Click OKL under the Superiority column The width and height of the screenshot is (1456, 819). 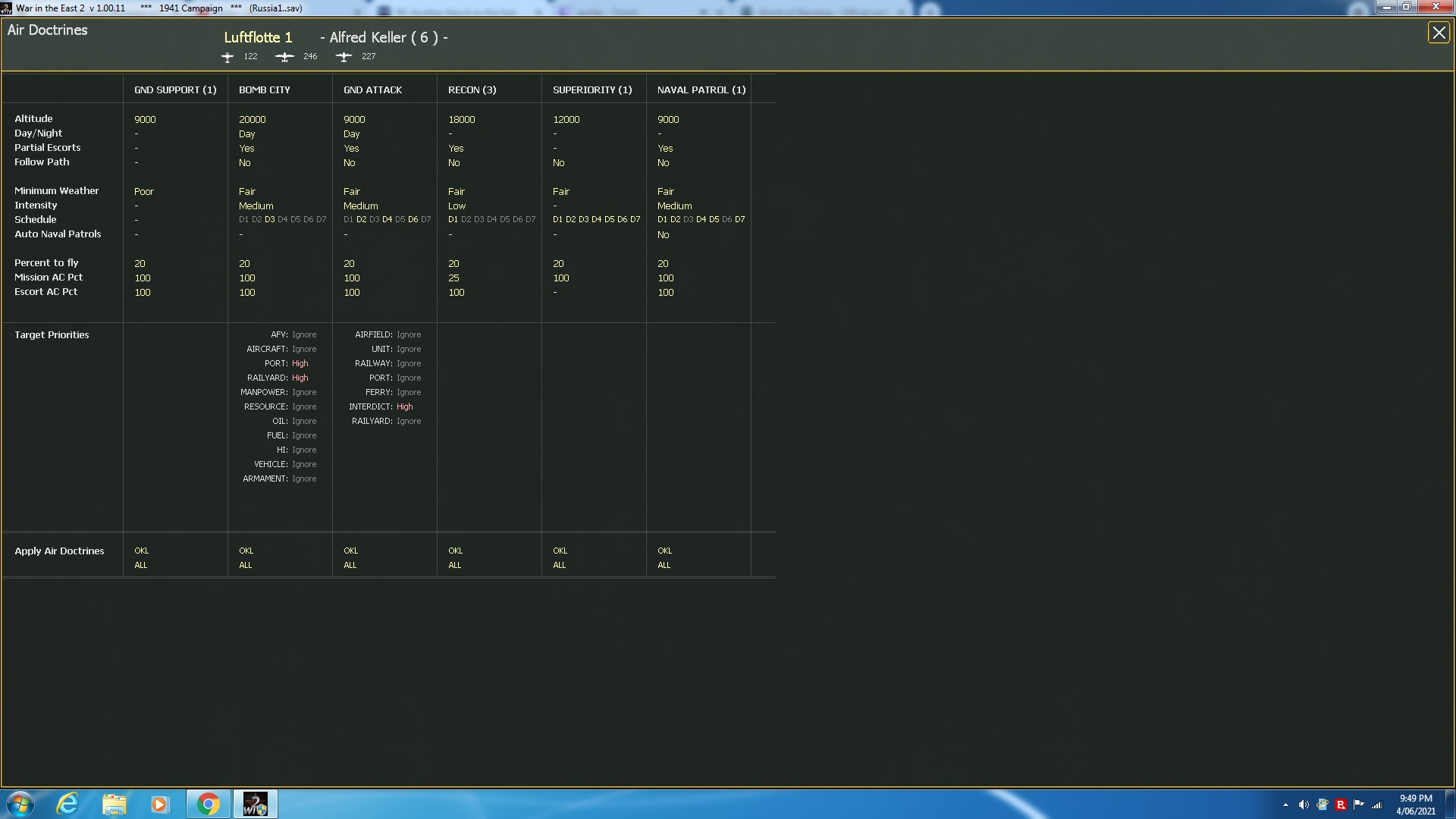click(x=560, y=551)
